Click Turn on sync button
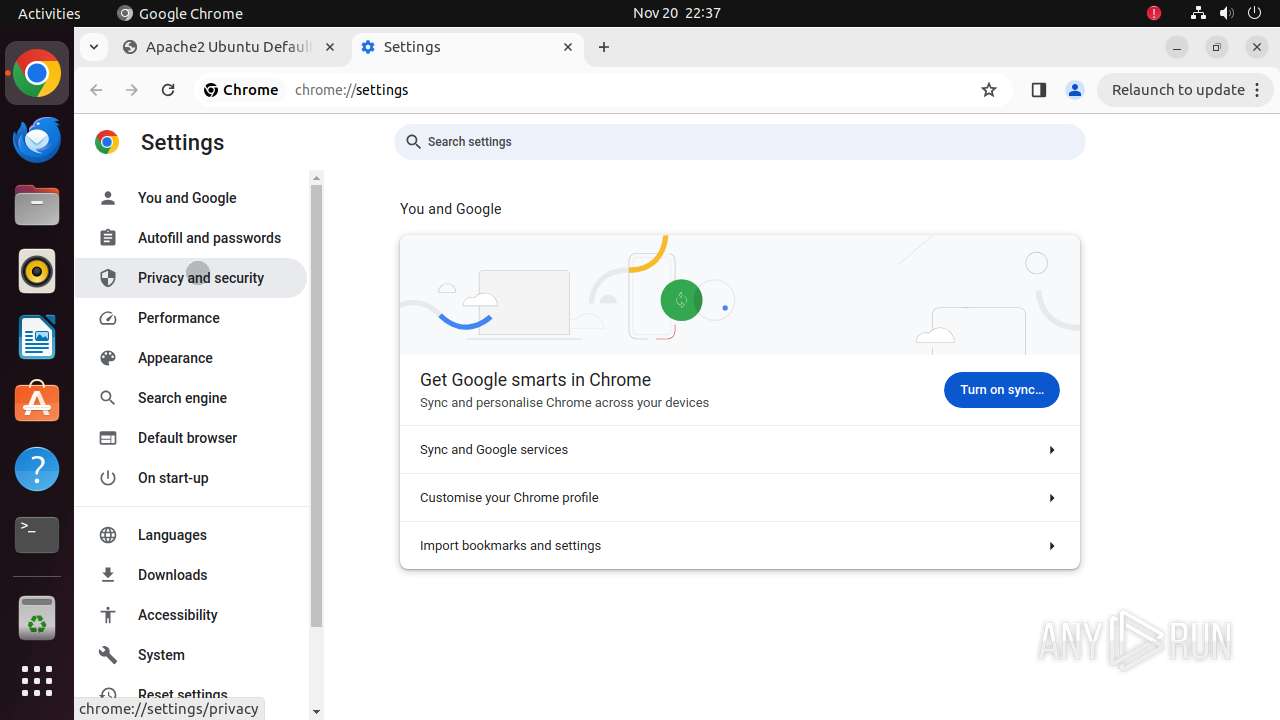 click(1002, 390)
